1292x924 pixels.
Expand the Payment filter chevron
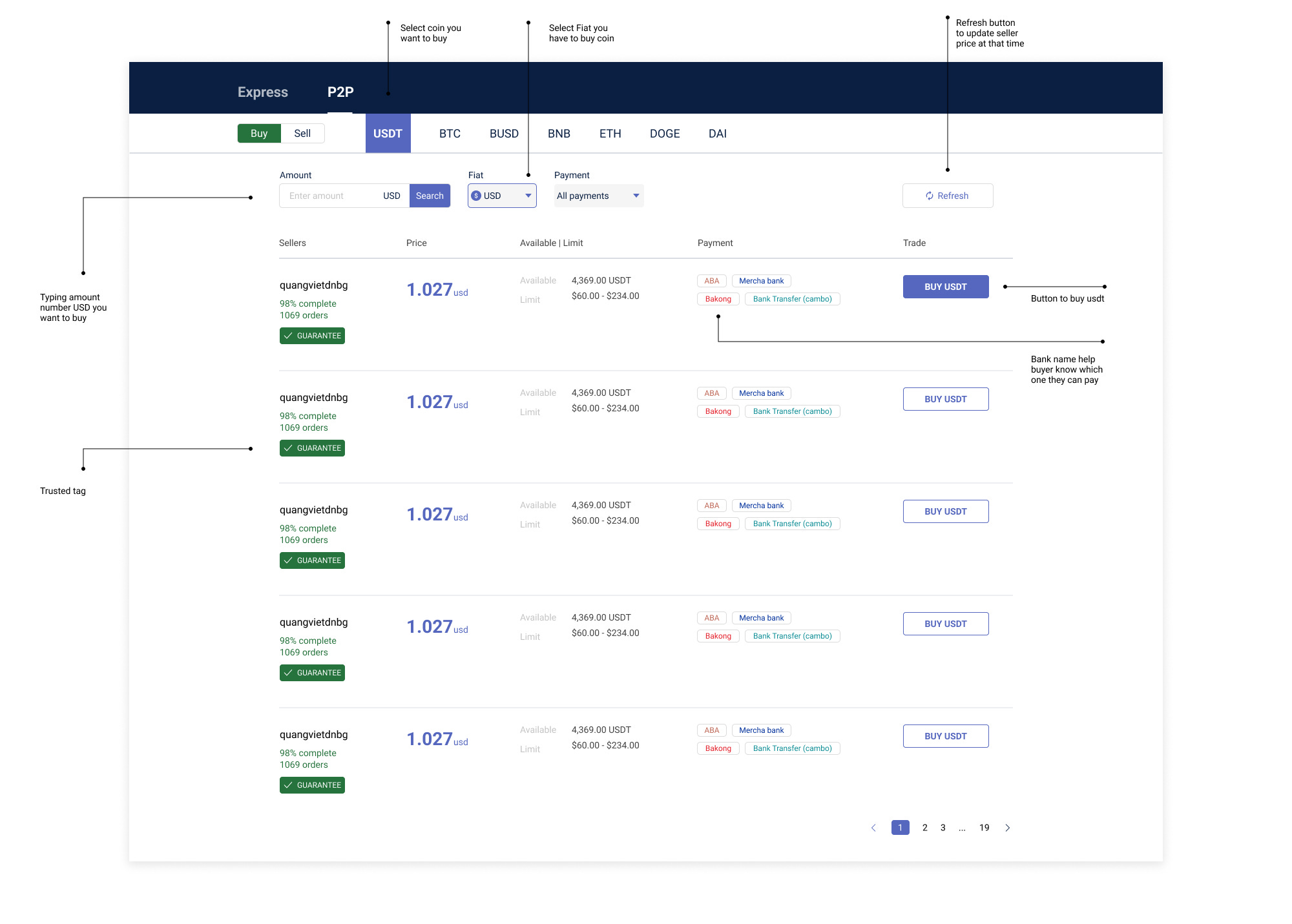[x=636, y=196]
